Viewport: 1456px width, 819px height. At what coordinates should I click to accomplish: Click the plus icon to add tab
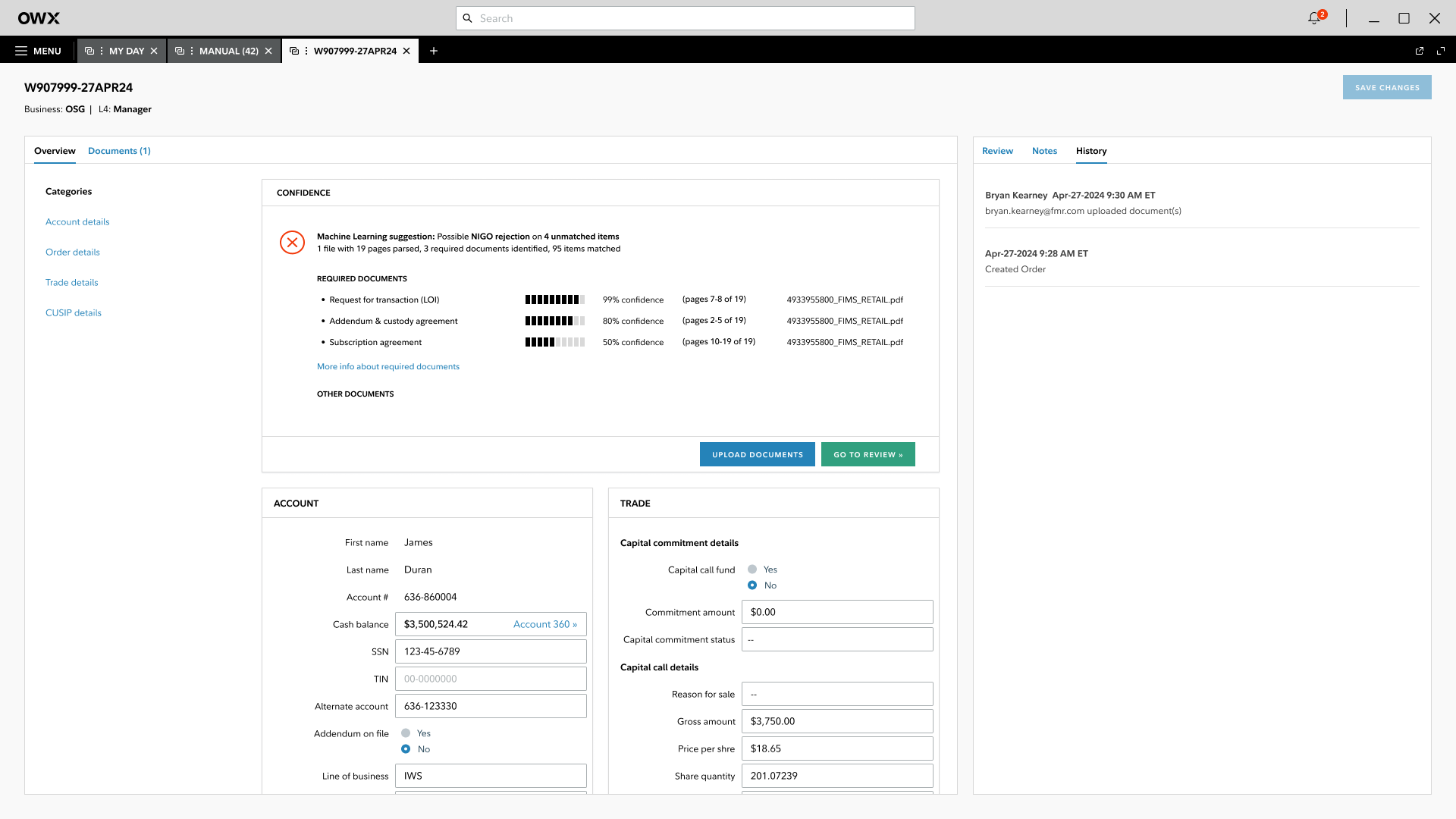point(434,51)
